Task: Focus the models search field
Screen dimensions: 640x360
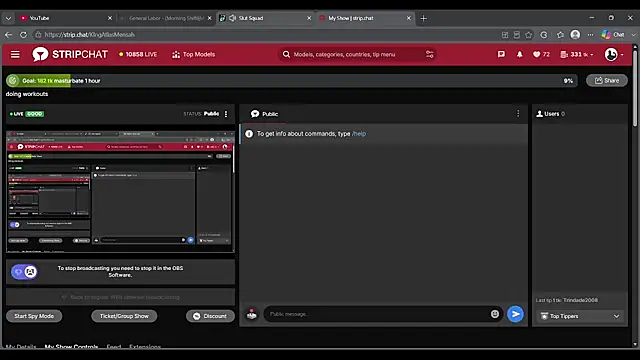Action: pyautogui.click(x=353, y=54)
